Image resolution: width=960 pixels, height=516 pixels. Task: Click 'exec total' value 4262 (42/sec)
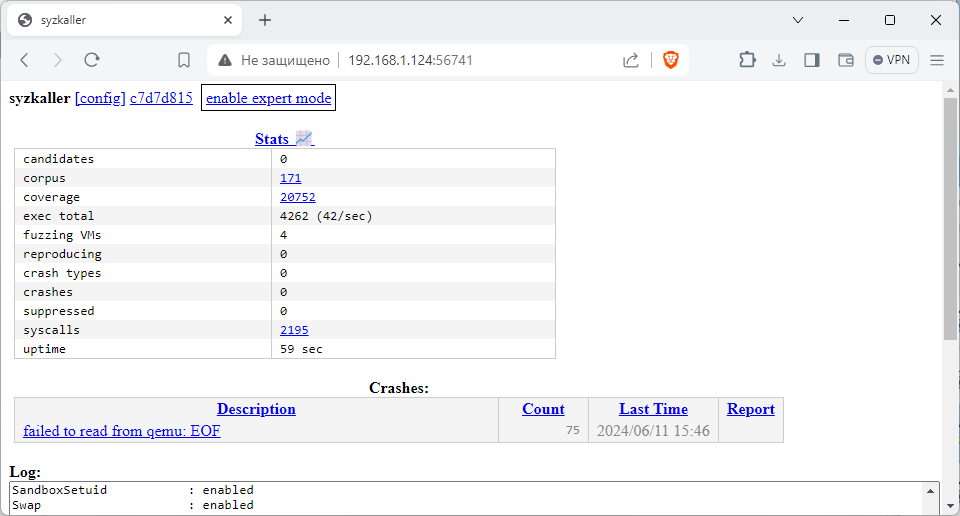coord(326,216)
